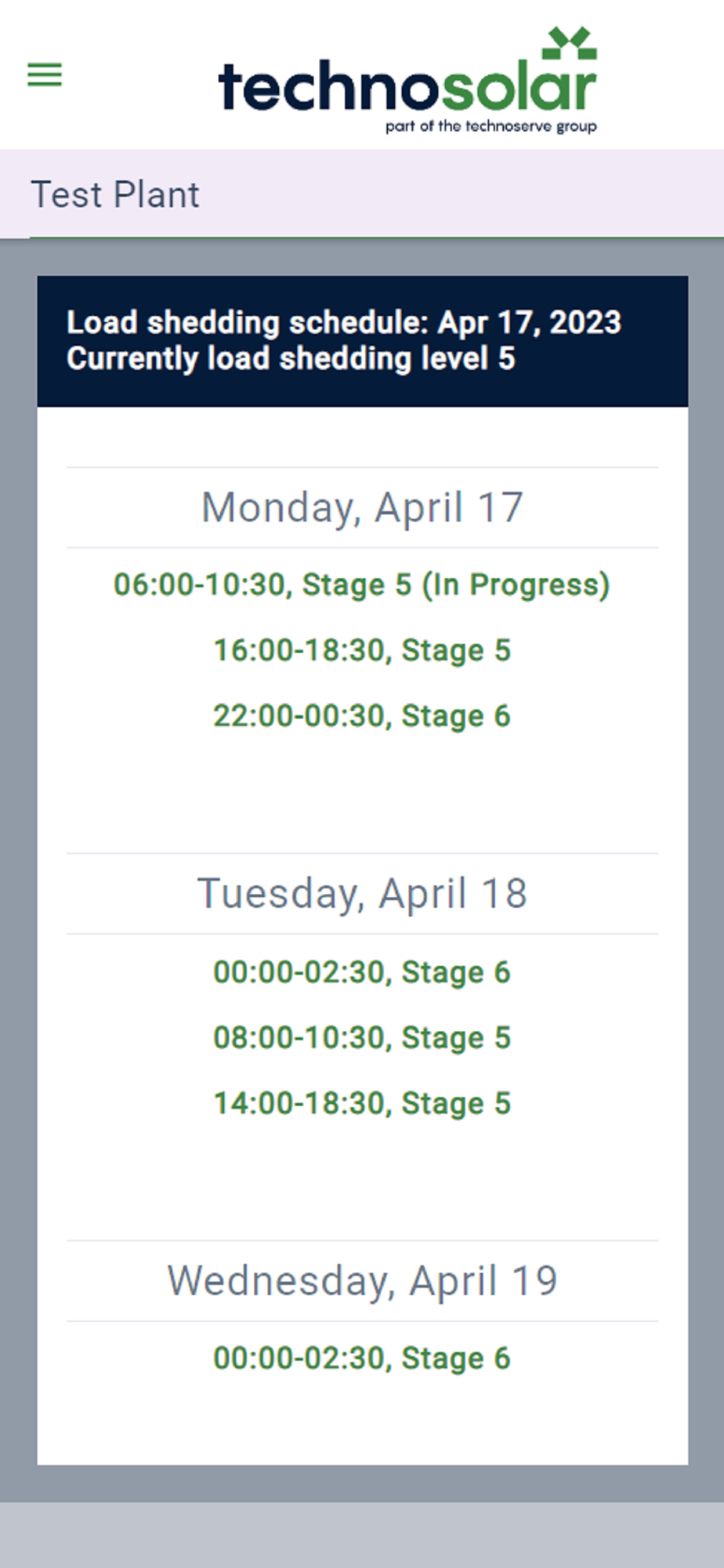The width and height of the screenshot is (724, 1568).
Task: Choose Monday's 22:00-00:30 Stage 6 slot
Action: point(362,716)
